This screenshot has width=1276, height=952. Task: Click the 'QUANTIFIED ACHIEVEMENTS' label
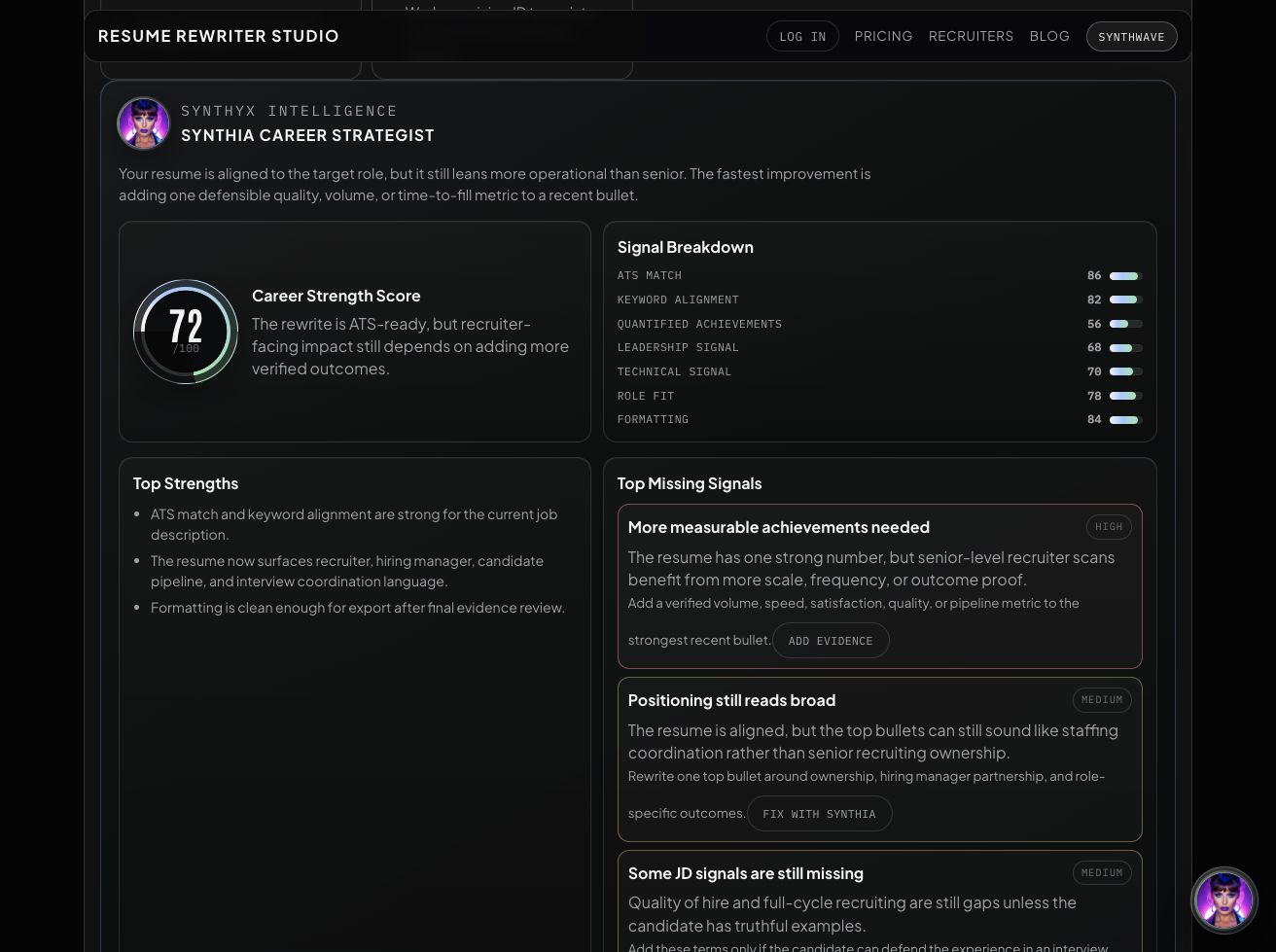pyautogui.click(x=699, y=324)
